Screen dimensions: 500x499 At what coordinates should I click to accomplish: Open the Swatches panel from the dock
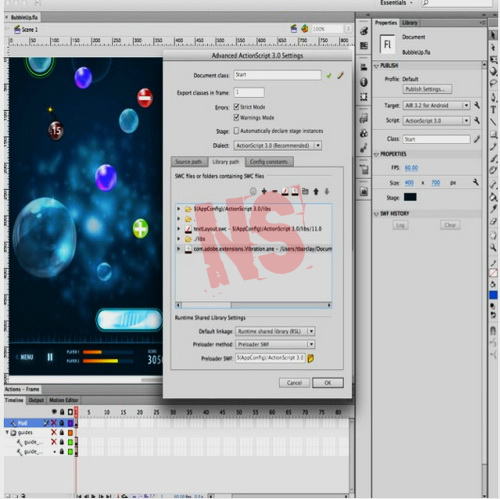click(x=364, y=46)
